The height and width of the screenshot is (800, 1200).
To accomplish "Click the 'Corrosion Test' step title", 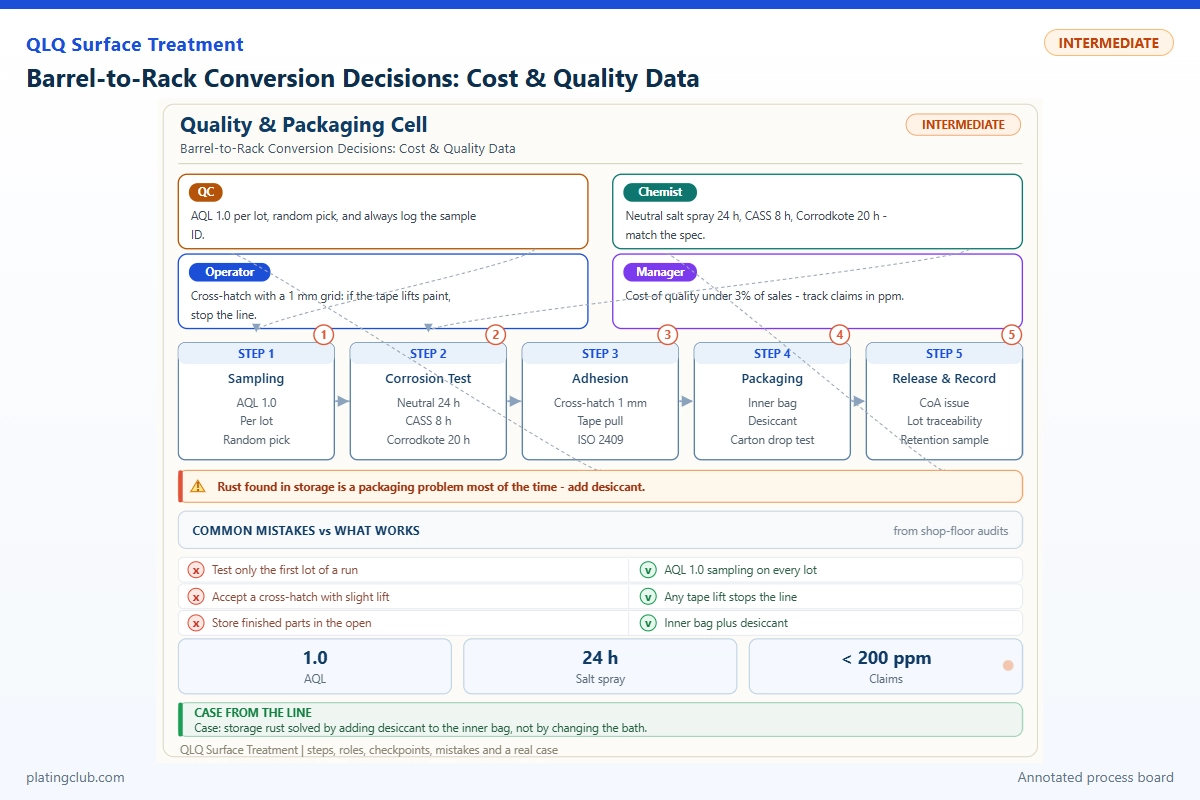I will (x=428, y=379).
